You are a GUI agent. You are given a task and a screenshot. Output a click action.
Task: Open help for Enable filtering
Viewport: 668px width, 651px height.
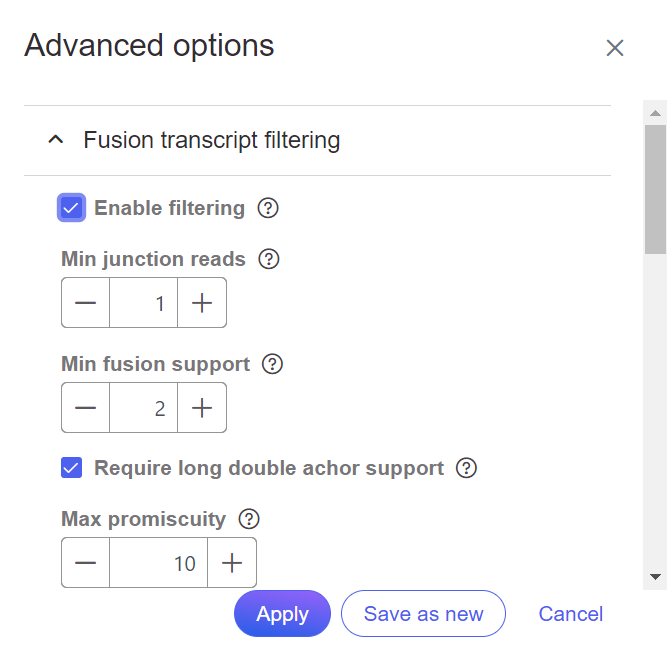pos(268,208)
